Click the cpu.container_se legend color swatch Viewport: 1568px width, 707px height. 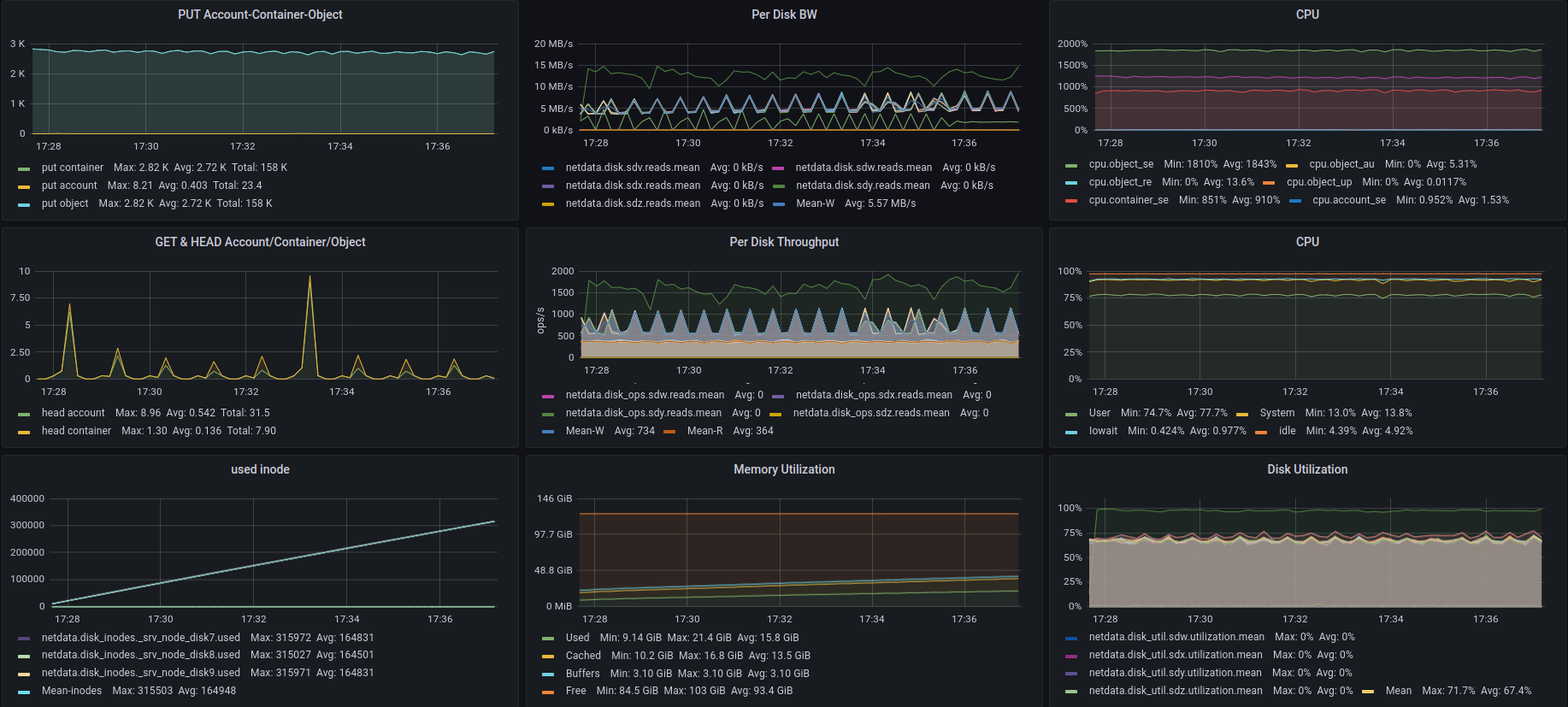(1071, 201)
